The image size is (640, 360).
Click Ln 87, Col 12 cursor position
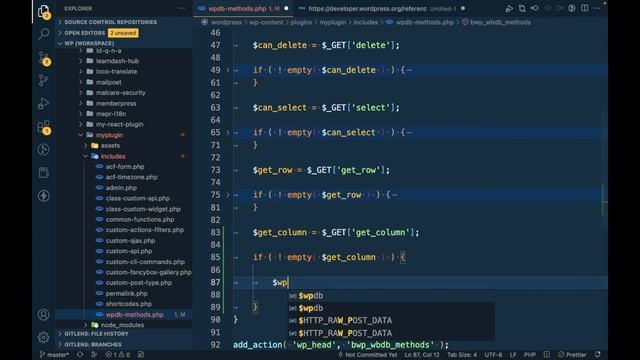(x=422, y=355)
